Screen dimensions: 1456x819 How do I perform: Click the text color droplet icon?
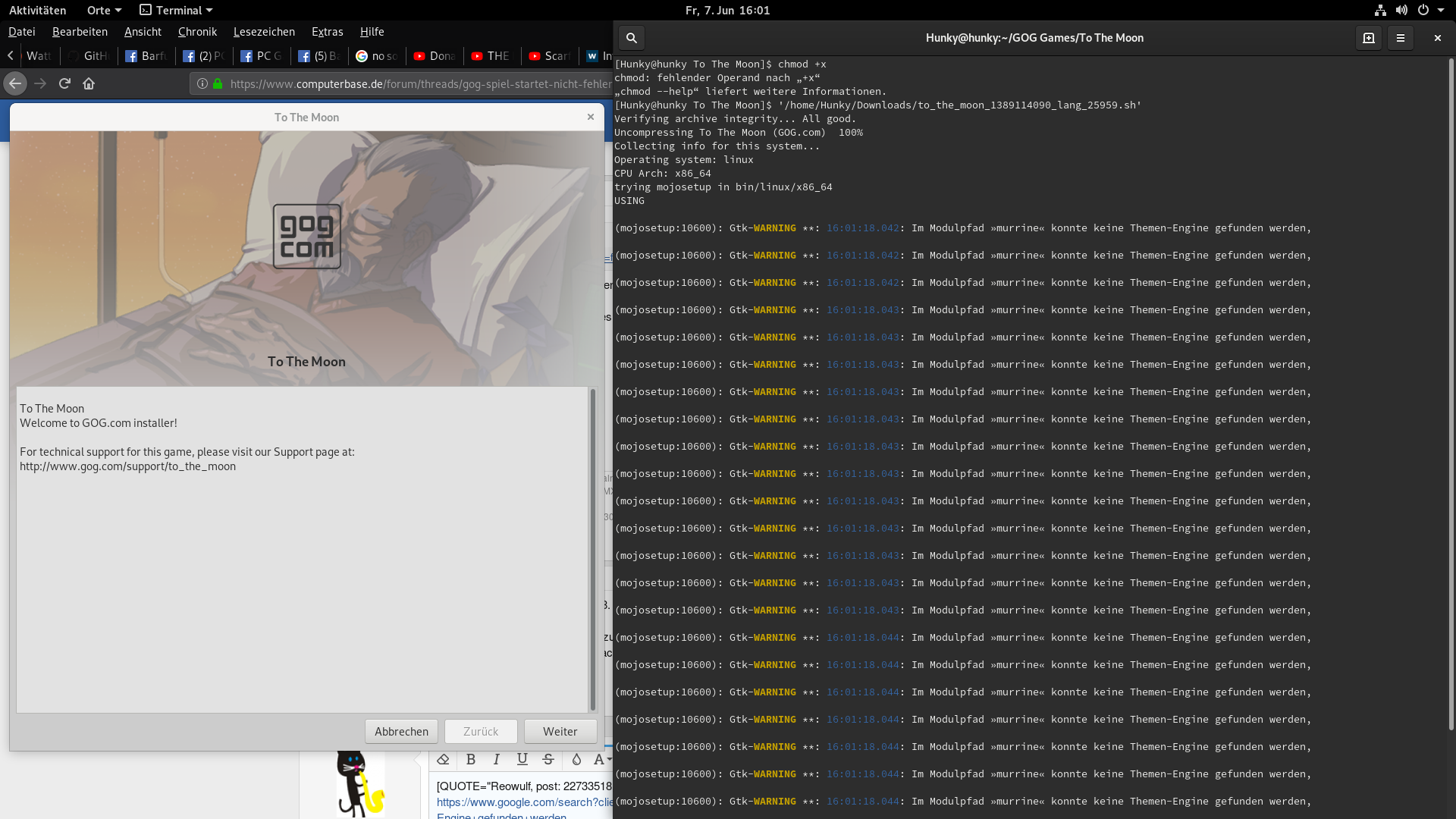click(x=576, y=759)
